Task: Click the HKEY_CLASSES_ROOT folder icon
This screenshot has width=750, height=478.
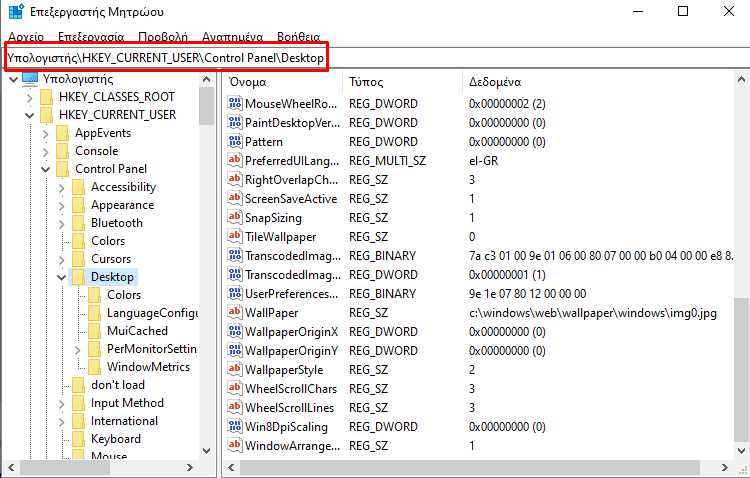Action: click(46, 97)
